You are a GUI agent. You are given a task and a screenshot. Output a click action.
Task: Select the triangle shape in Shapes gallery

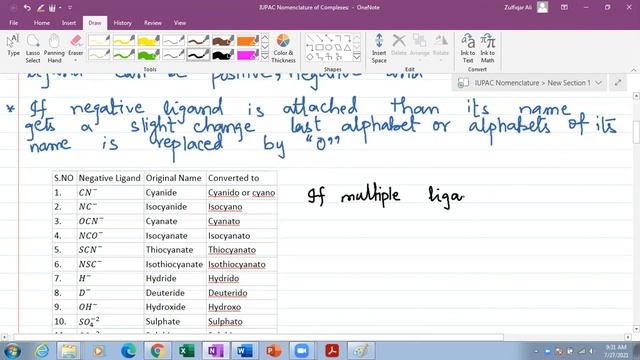tap(347, 48)
